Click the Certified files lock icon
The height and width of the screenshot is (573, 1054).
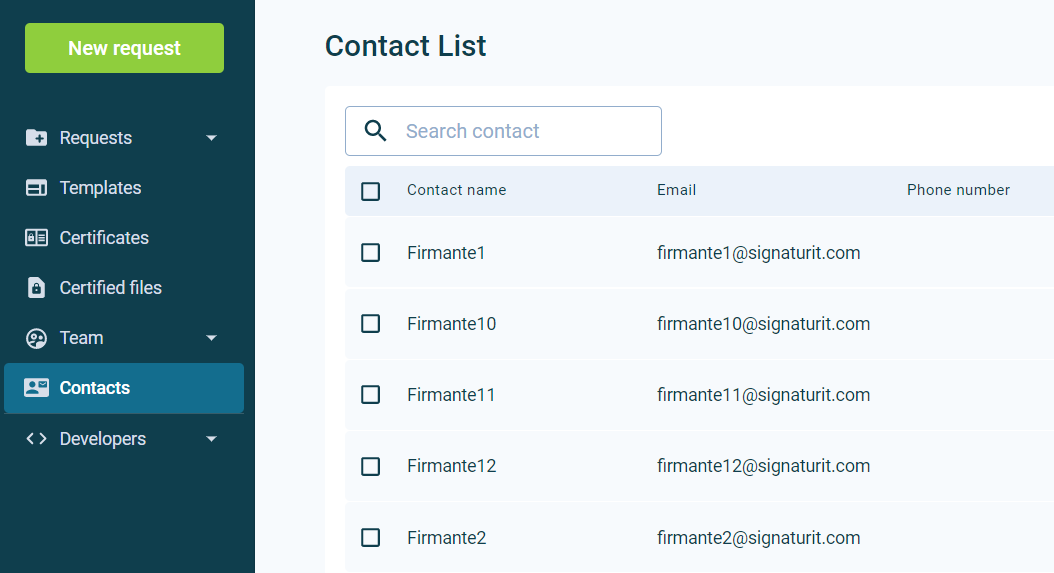tap(36, 288)
